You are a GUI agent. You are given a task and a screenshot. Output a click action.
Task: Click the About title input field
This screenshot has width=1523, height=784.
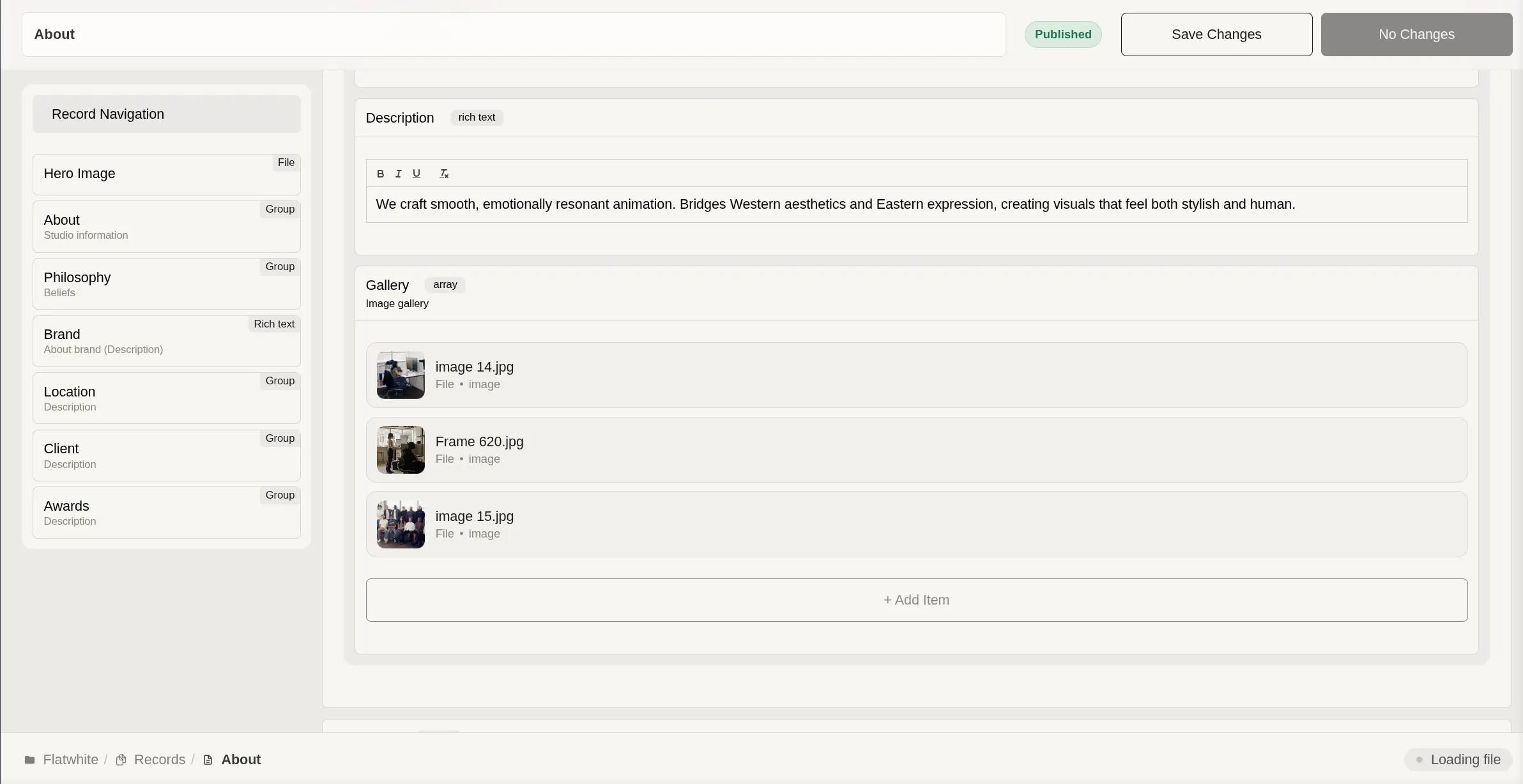point(511,34)
